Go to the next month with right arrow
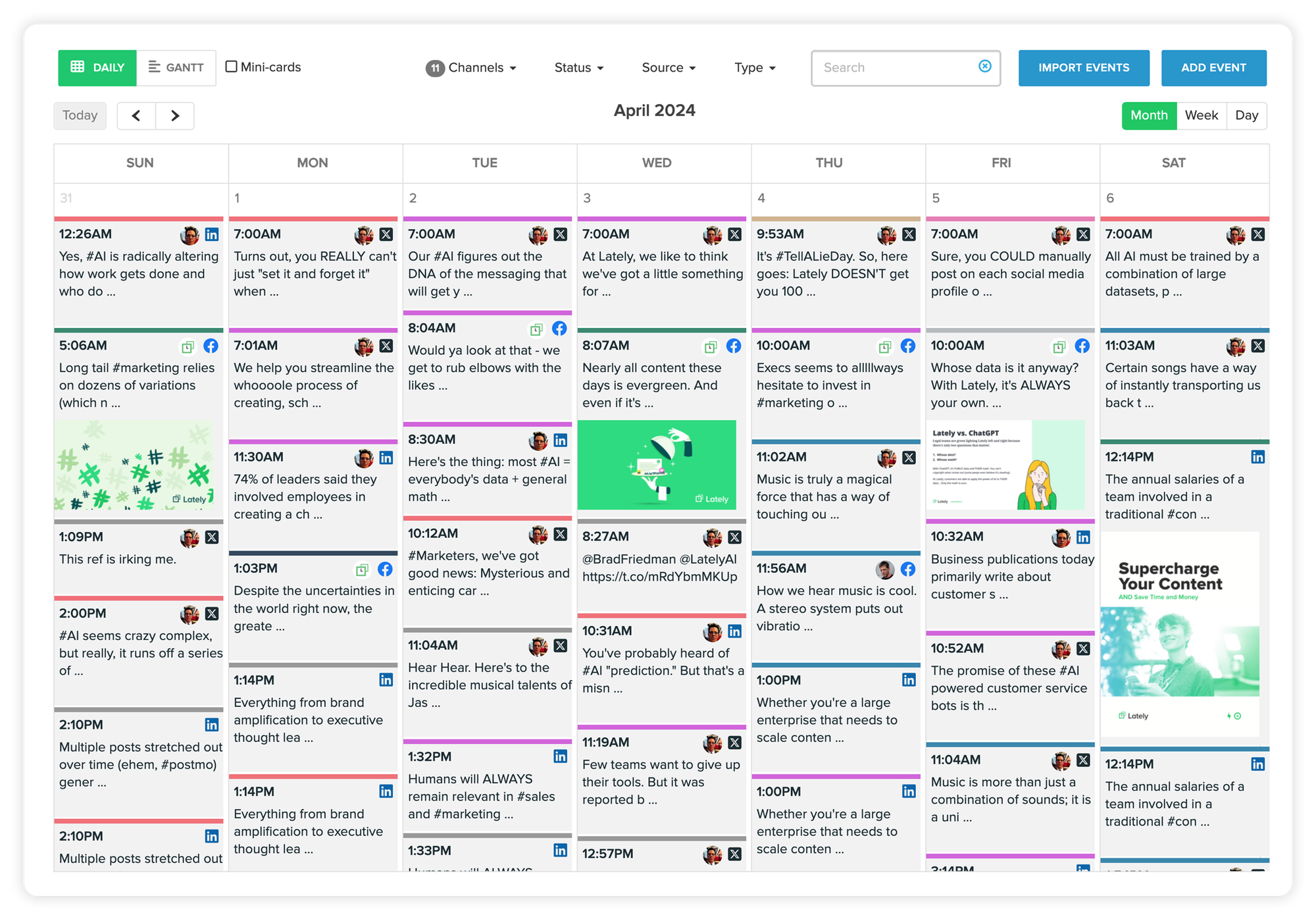Screen dimensions: 1316x919 [x=175, y=116]
